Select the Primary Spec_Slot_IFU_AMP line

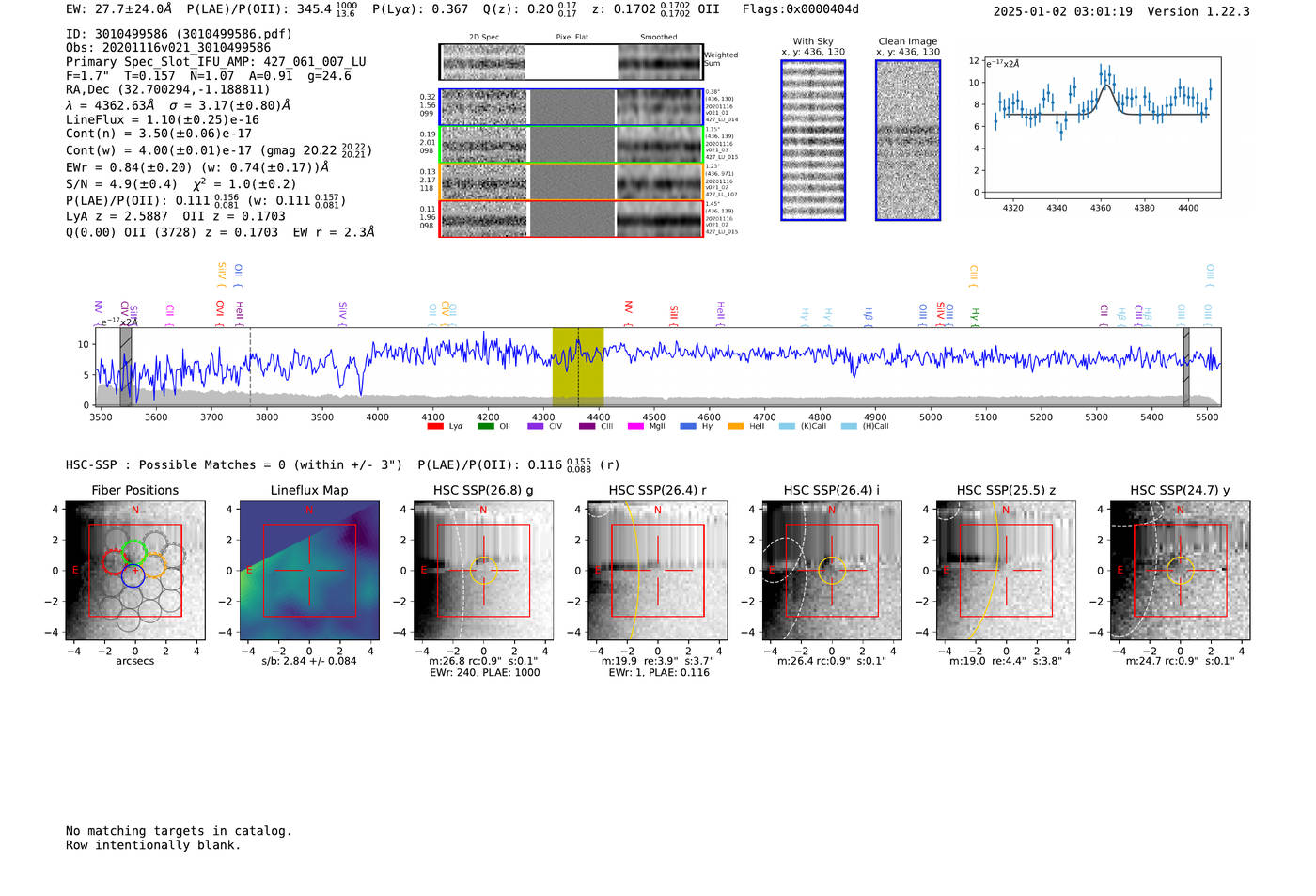tap(216, 62)
